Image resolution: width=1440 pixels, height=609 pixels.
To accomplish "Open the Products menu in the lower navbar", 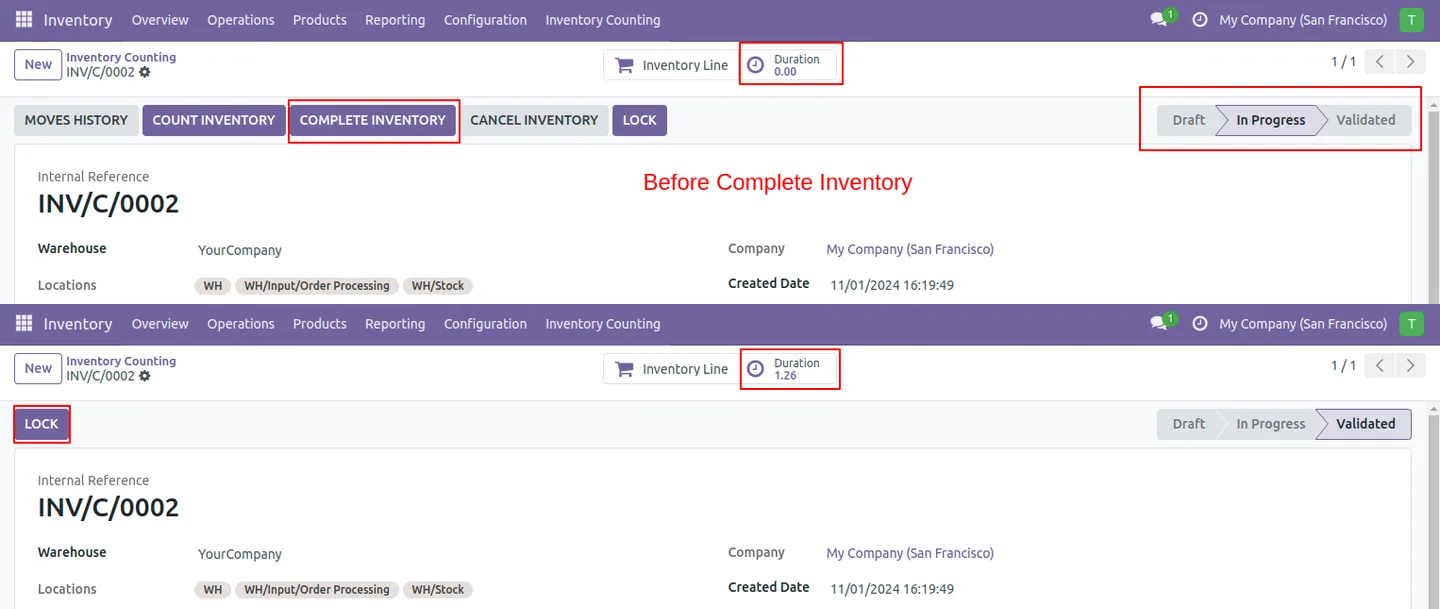I will (320, 324).
